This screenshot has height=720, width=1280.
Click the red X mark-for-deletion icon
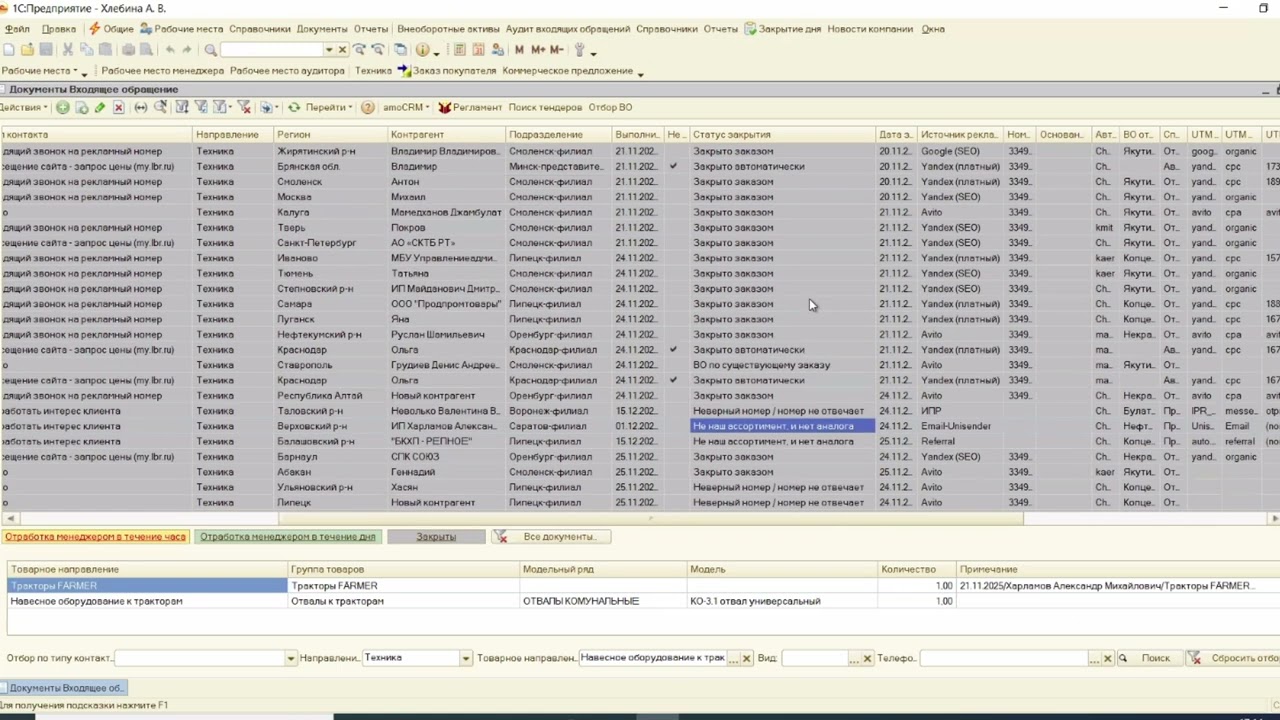click(x=118, y=107)
